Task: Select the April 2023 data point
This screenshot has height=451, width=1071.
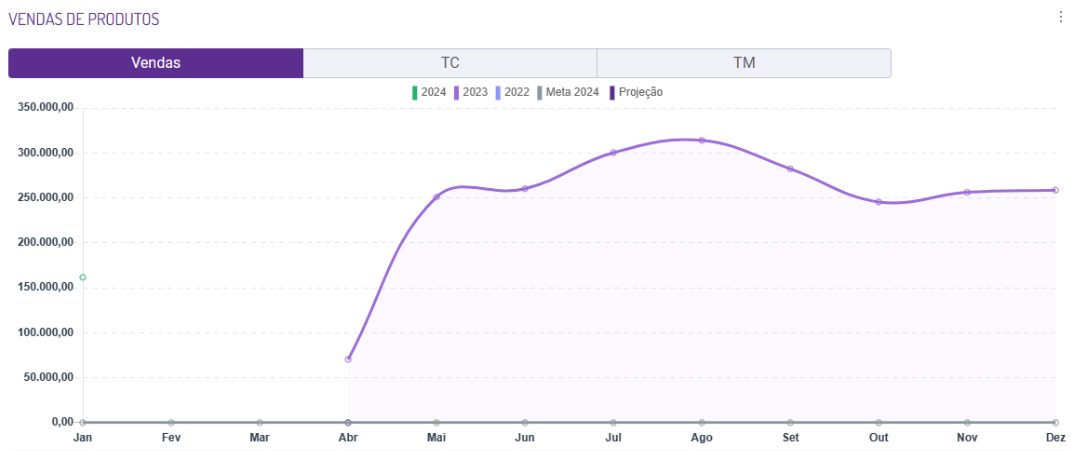Action: pos(348,359)
